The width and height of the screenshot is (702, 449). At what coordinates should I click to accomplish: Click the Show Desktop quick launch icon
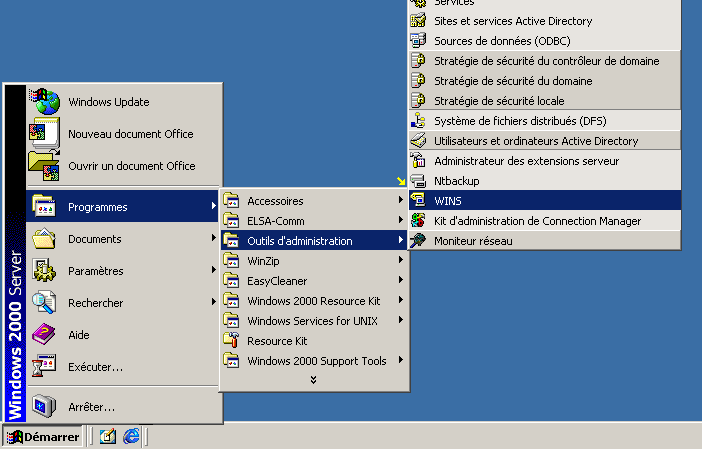107,436
